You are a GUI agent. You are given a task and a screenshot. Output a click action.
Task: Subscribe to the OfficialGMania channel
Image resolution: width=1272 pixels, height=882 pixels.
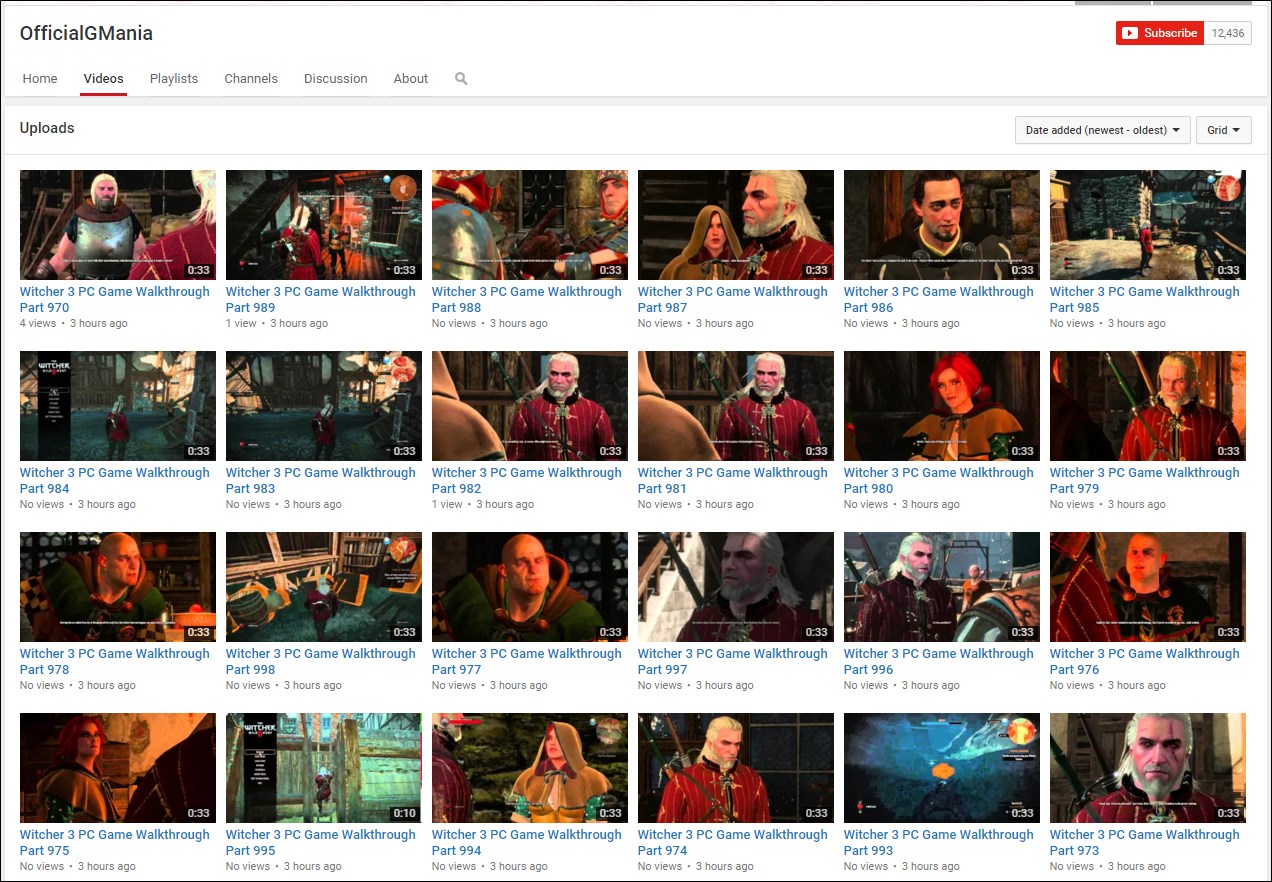(1160, 33)
